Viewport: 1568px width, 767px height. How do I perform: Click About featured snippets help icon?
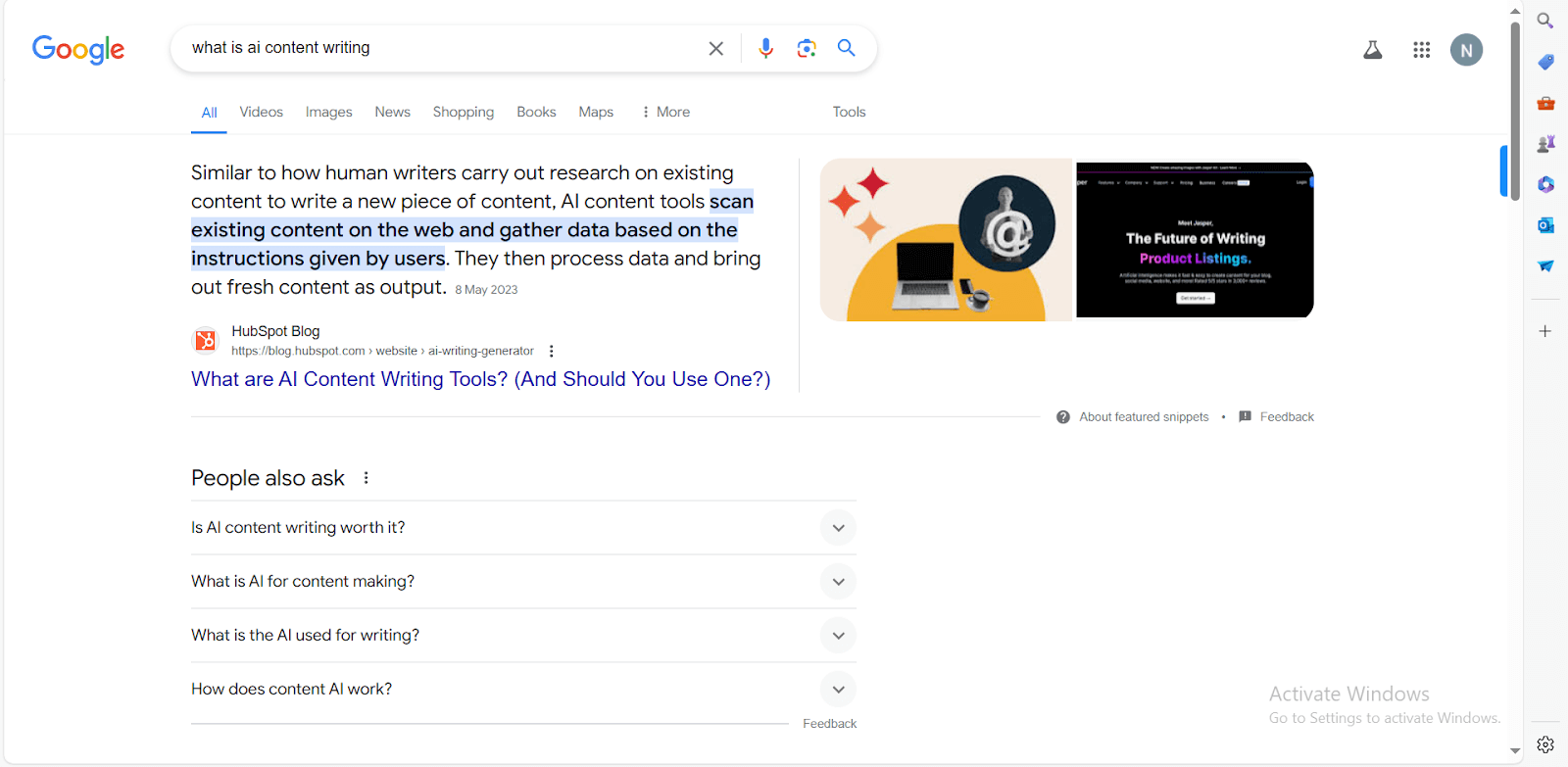(x=1063, y=417)
